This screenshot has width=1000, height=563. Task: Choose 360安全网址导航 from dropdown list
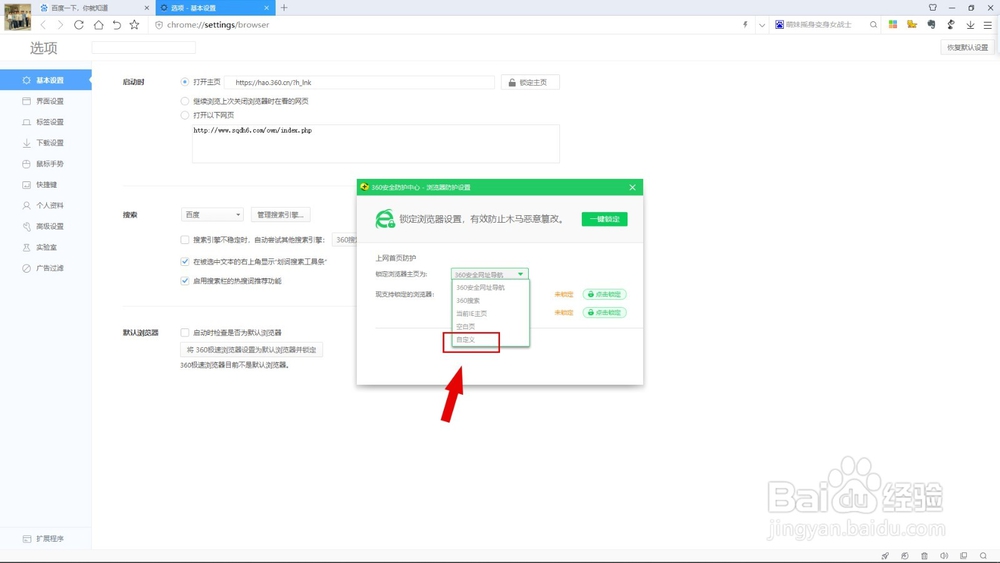490,288
